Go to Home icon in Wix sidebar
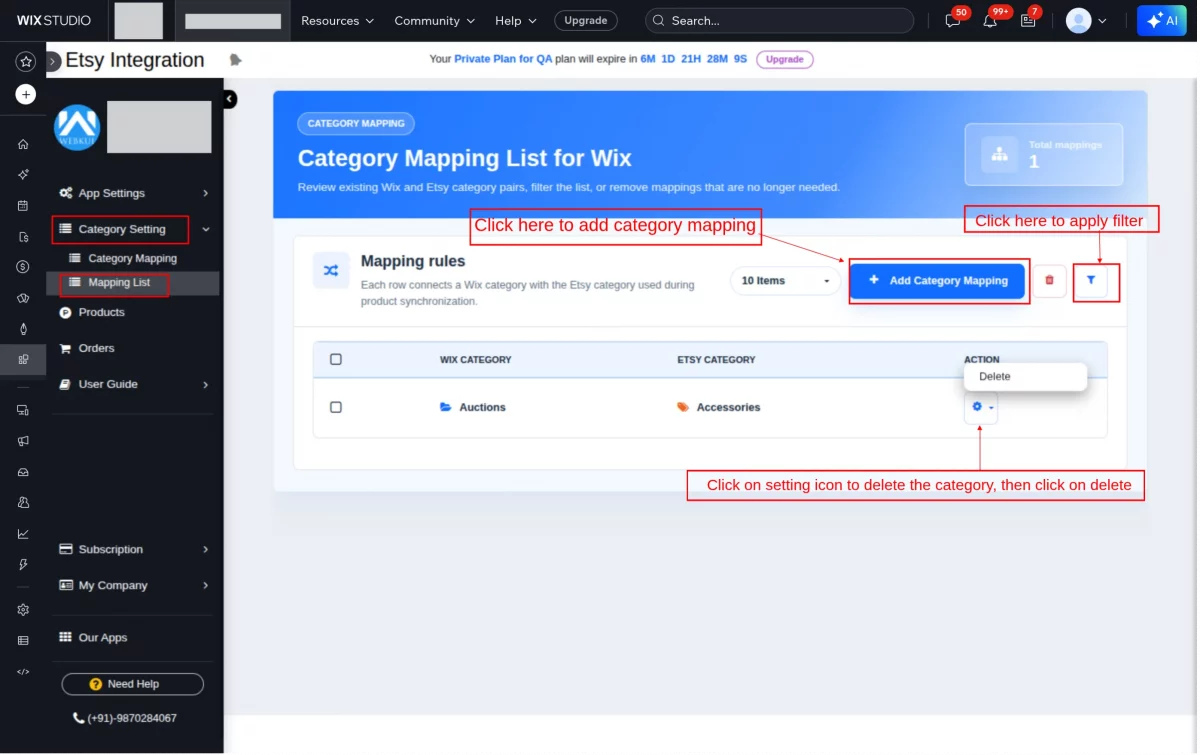This screenshot has height=755, width=1200. [x=23, y=144]
